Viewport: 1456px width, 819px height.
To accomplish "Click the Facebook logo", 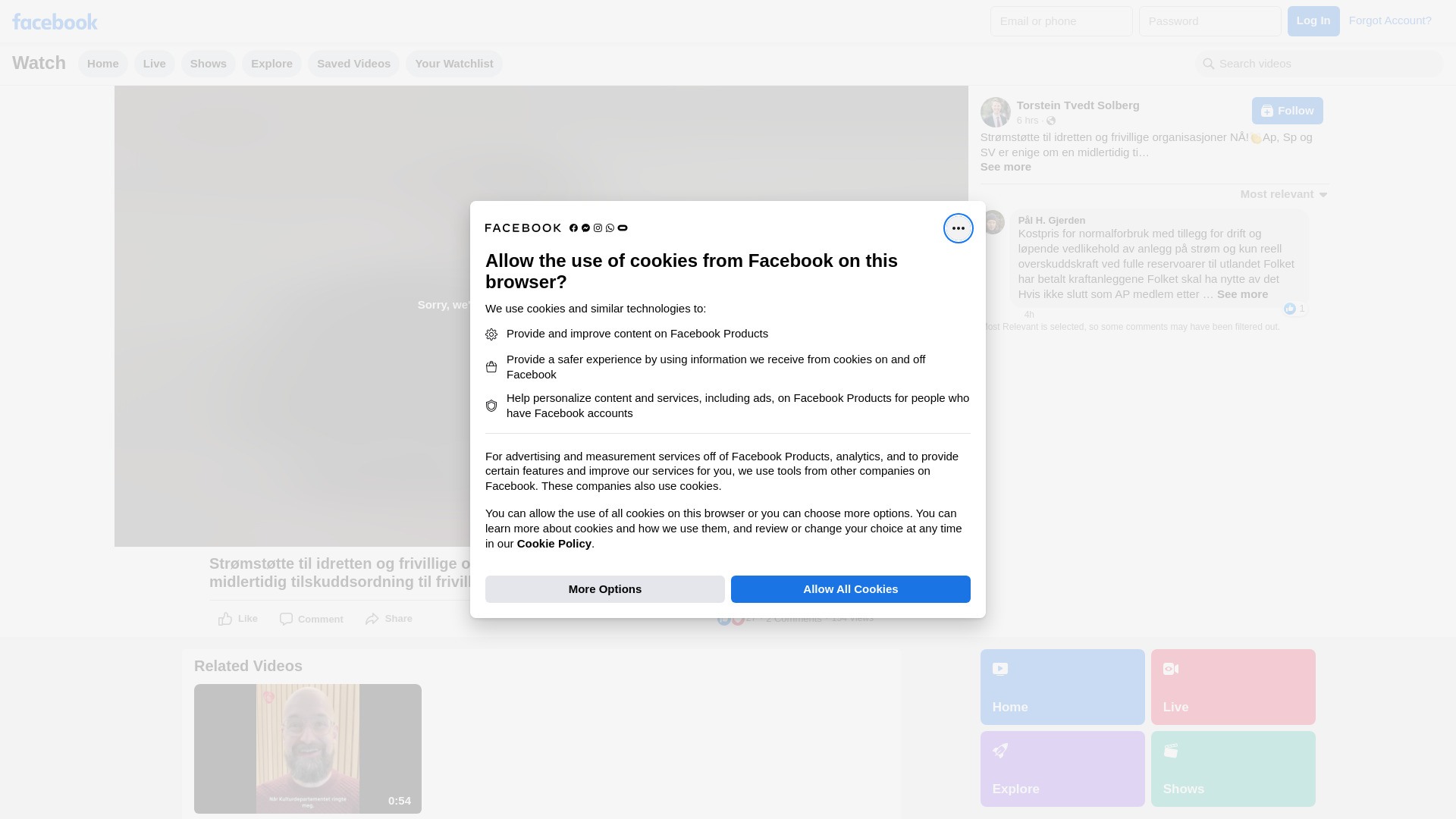I will tap(55, 21).
